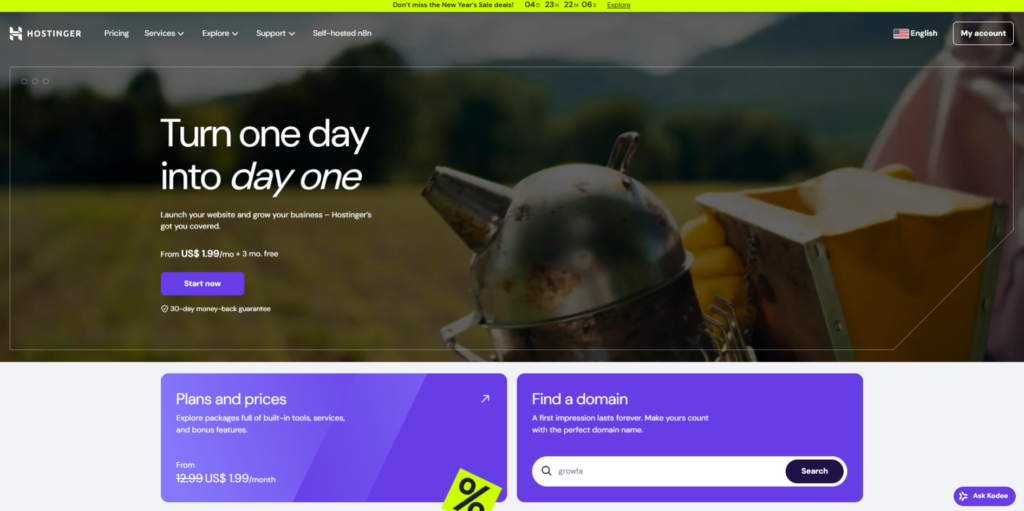Image resolution: width=1024 pixels, height=511 pixels.
Task: Click the Hostinger logo icon
Action: point(16,33)
